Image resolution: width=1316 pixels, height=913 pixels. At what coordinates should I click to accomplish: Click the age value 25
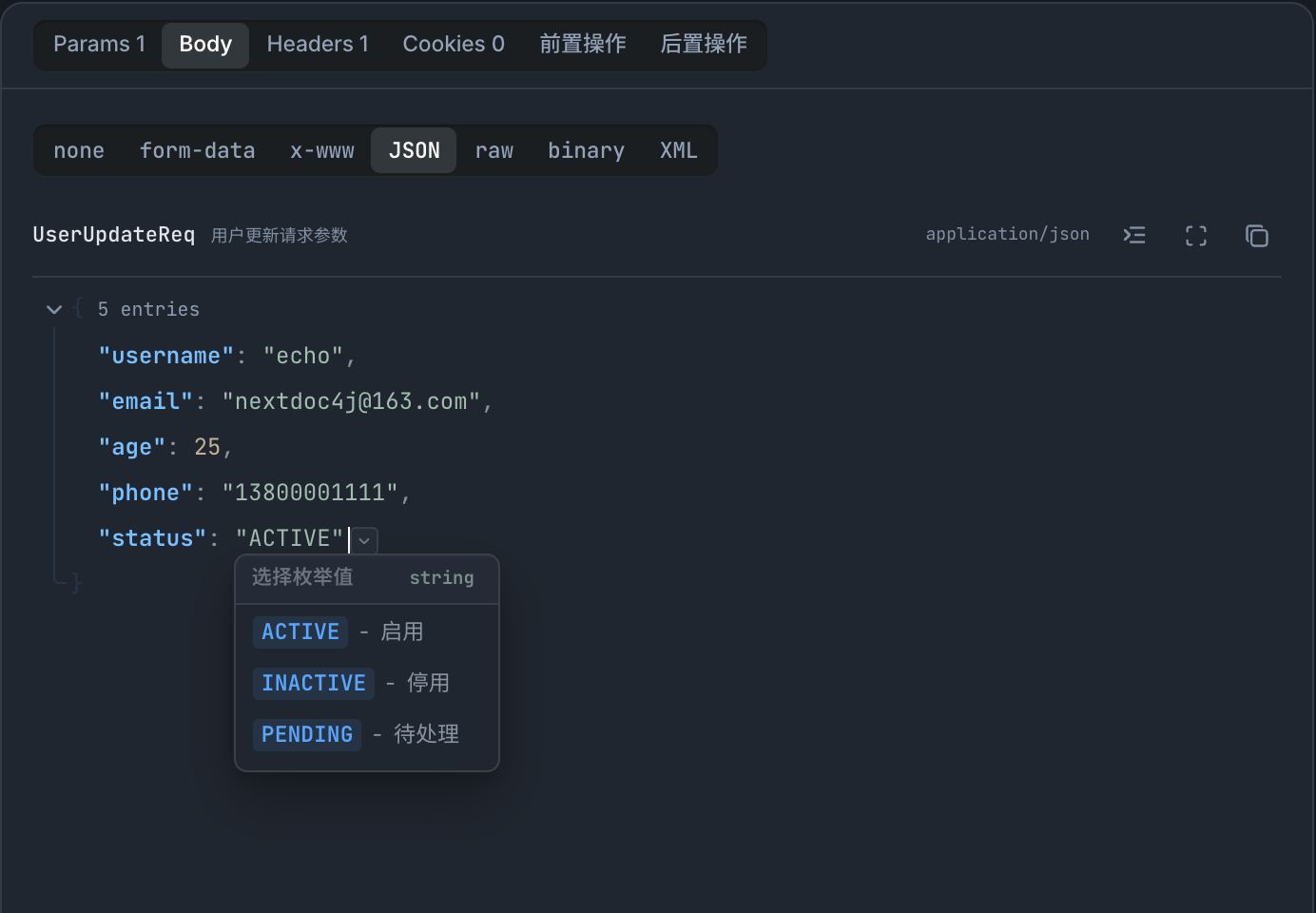click(x=207, y=447)
